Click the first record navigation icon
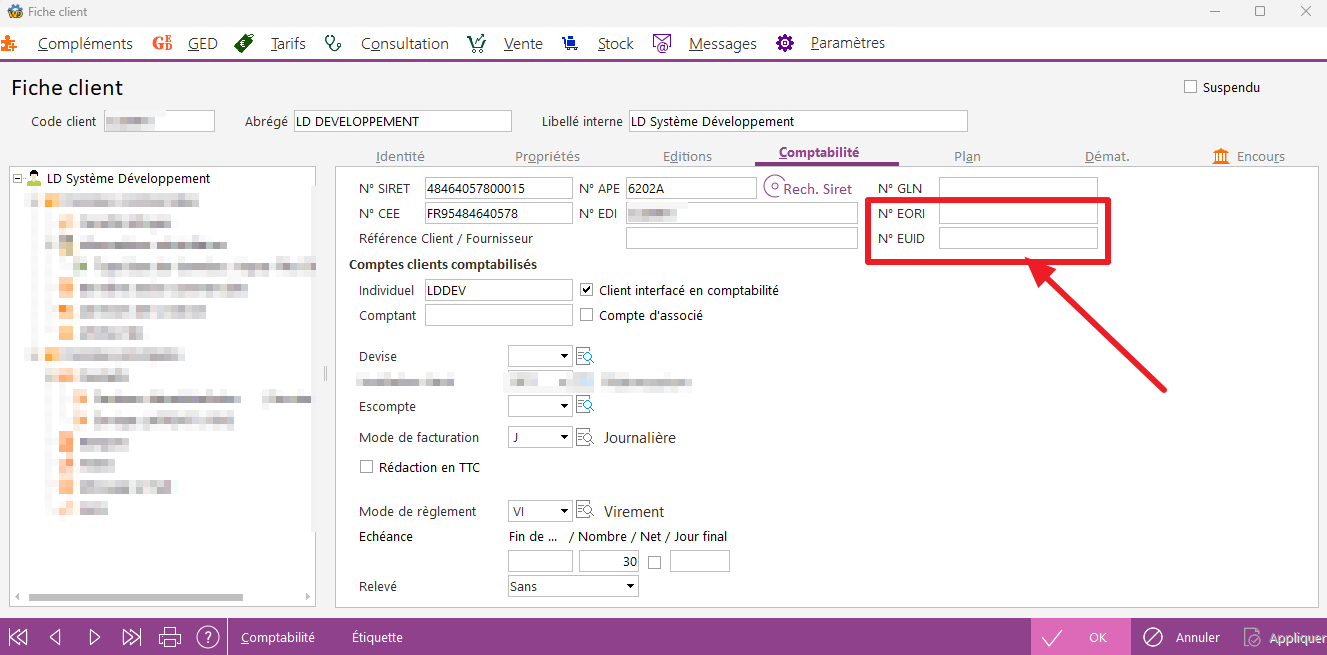Image resolution: width=1327 pixels, height=655 pixels. pos(18,637)
